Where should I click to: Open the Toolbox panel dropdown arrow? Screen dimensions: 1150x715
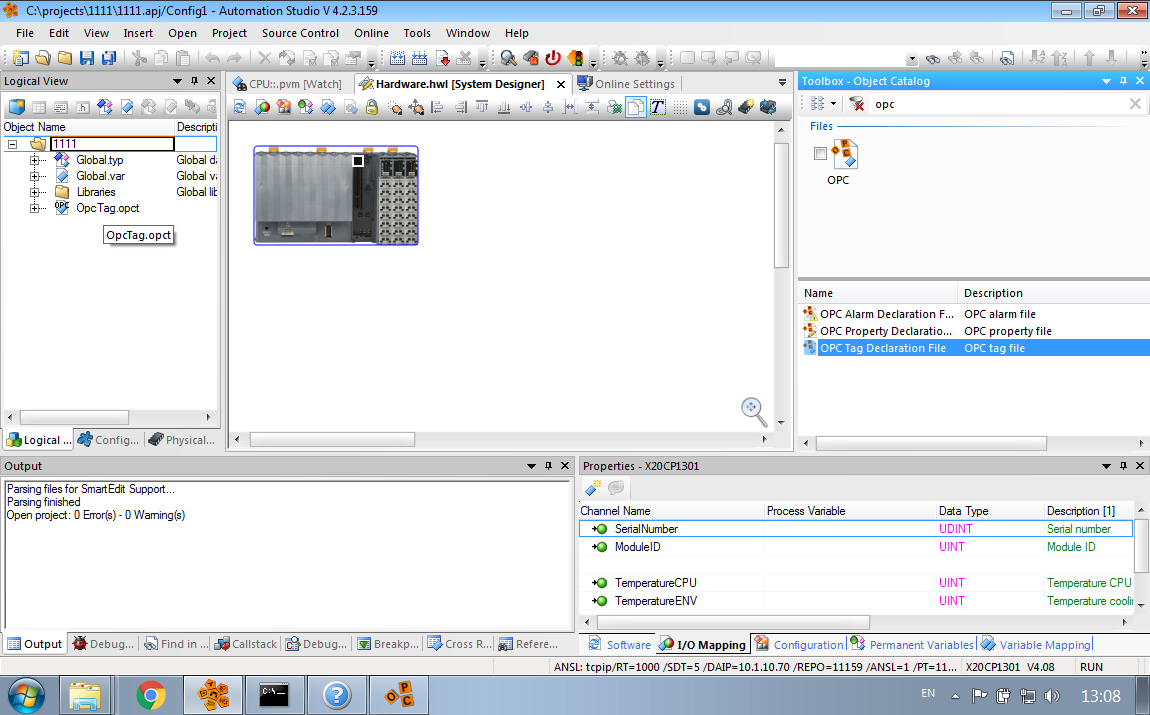(1106, 81)
